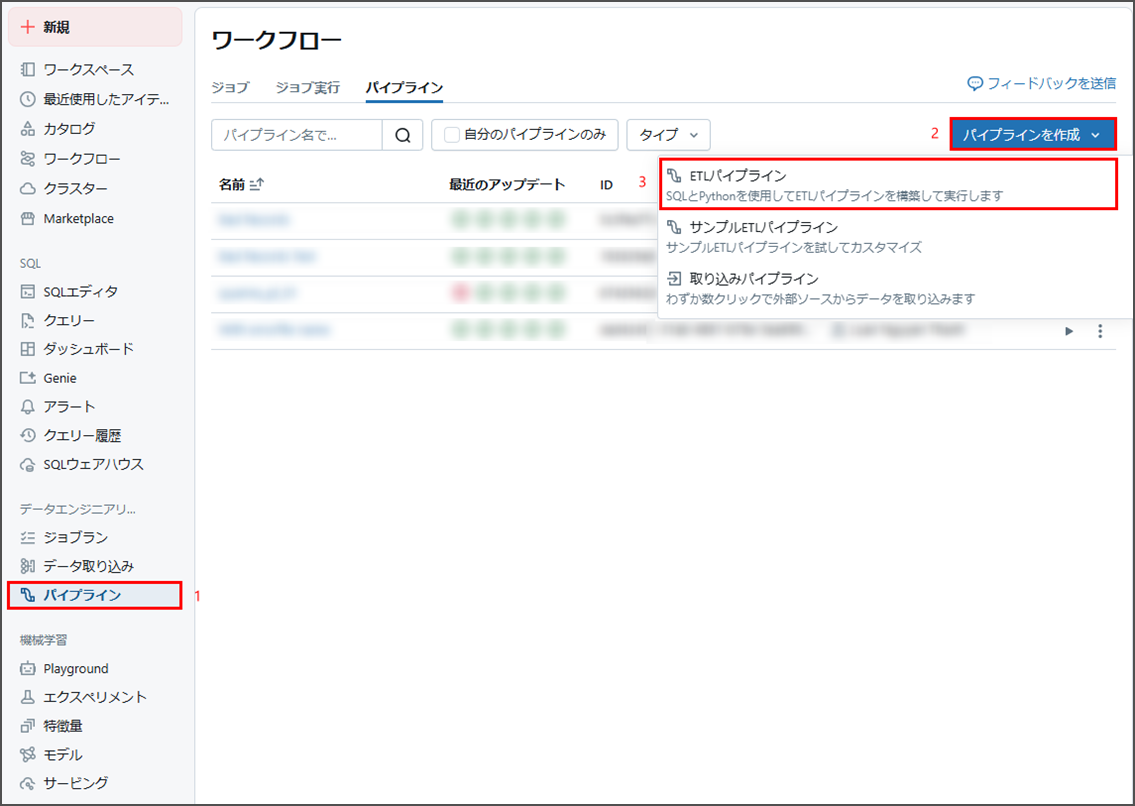Image resolution: width=1135 pixels, height=806 pixels.
Task: Open ダッシュボード icon in sidebar
Action: coord(28,349)
